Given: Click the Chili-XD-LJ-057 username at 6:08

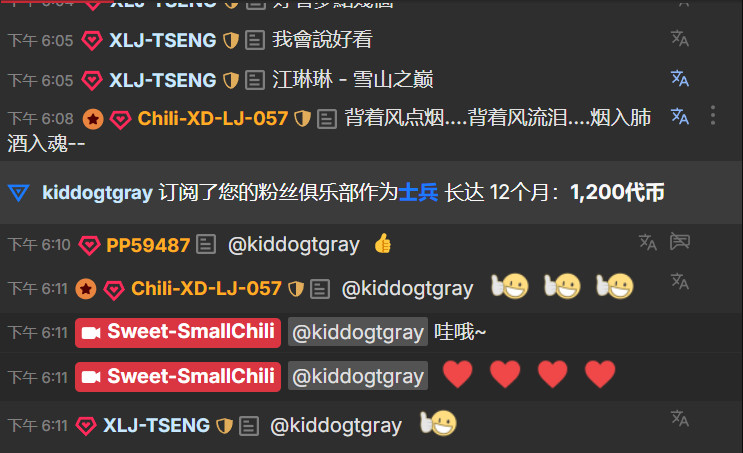Looking at the screenshot, I should tap(213, 118).
